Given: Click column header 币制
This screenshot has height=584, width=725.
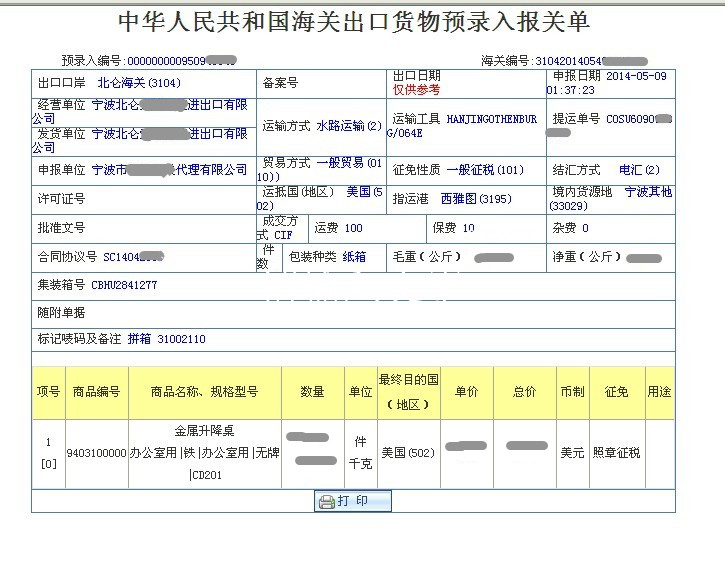Looking at the screenshot, I should [572, 392].
